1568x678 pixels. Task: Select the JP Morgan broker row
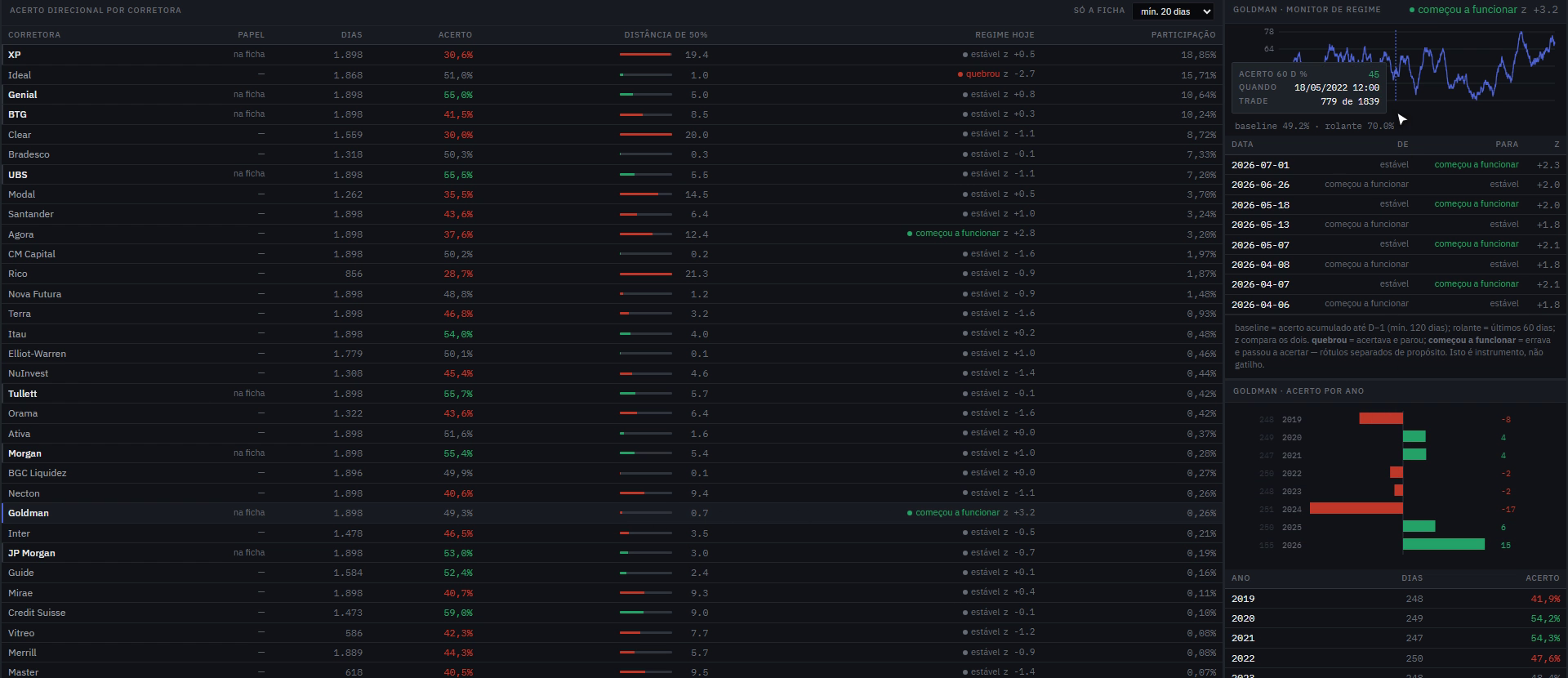[x=611, y=553]
